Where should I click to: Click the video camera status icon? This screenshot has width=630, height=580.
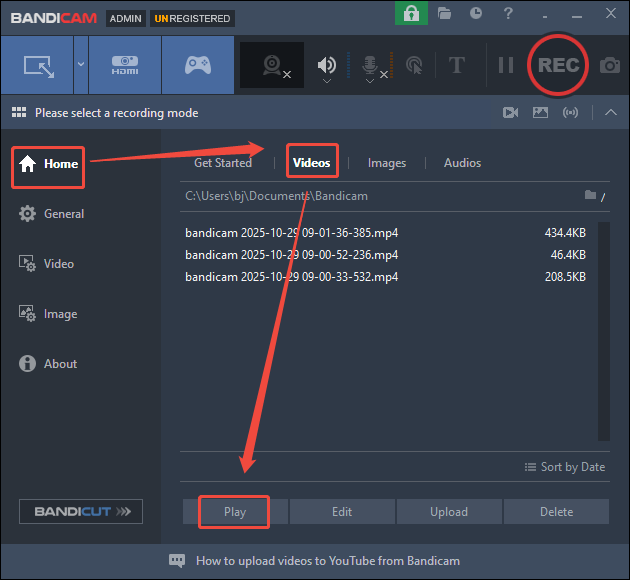510,112
